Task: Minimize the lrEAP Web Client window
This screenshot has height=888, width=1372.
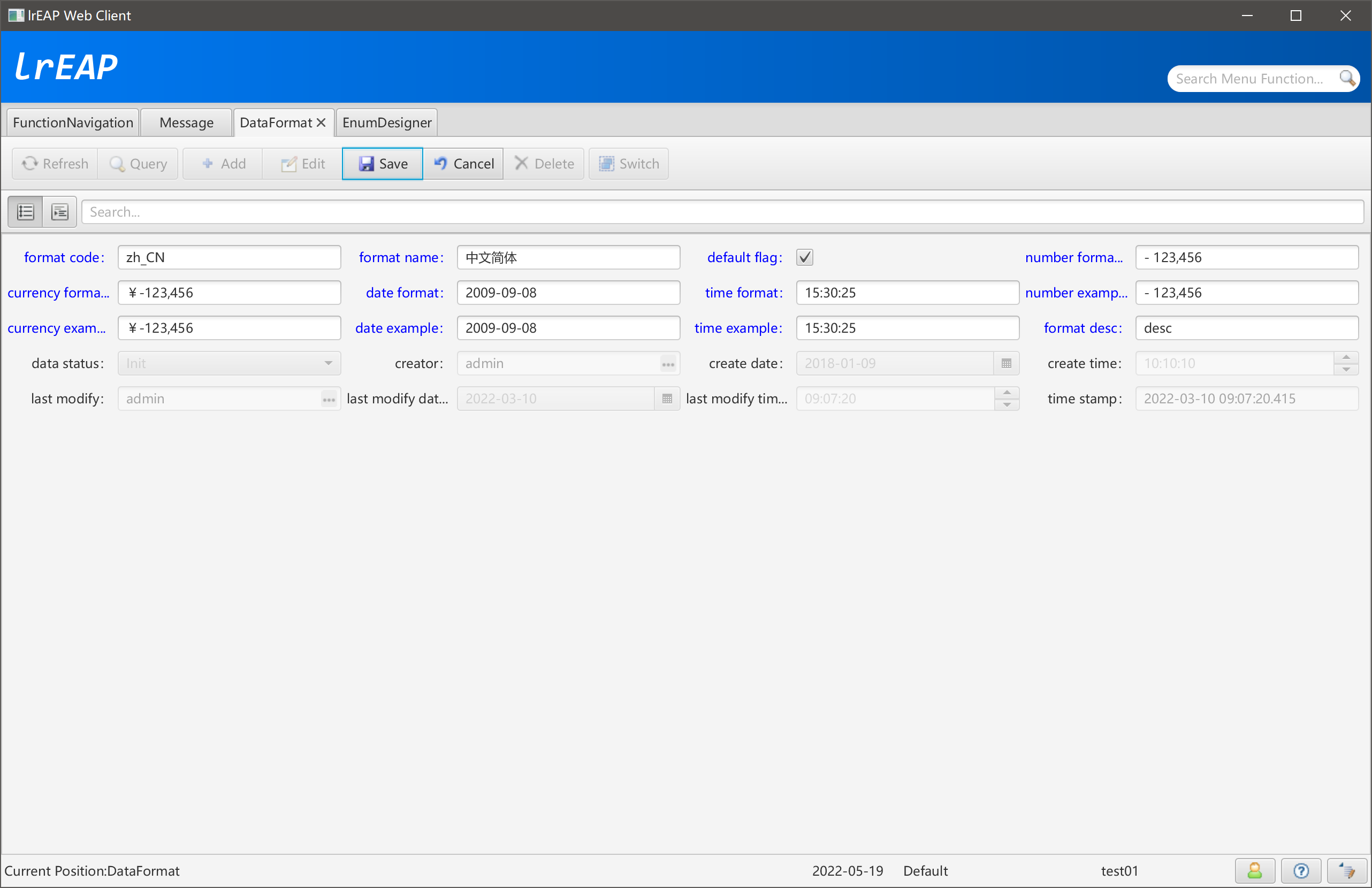Action: [x=1247, y=16]
